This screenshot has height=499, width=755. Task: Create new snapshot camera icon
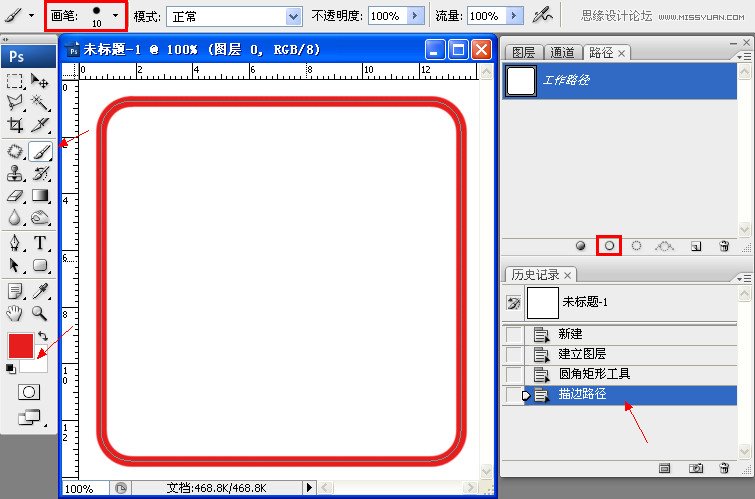[696, 468]
